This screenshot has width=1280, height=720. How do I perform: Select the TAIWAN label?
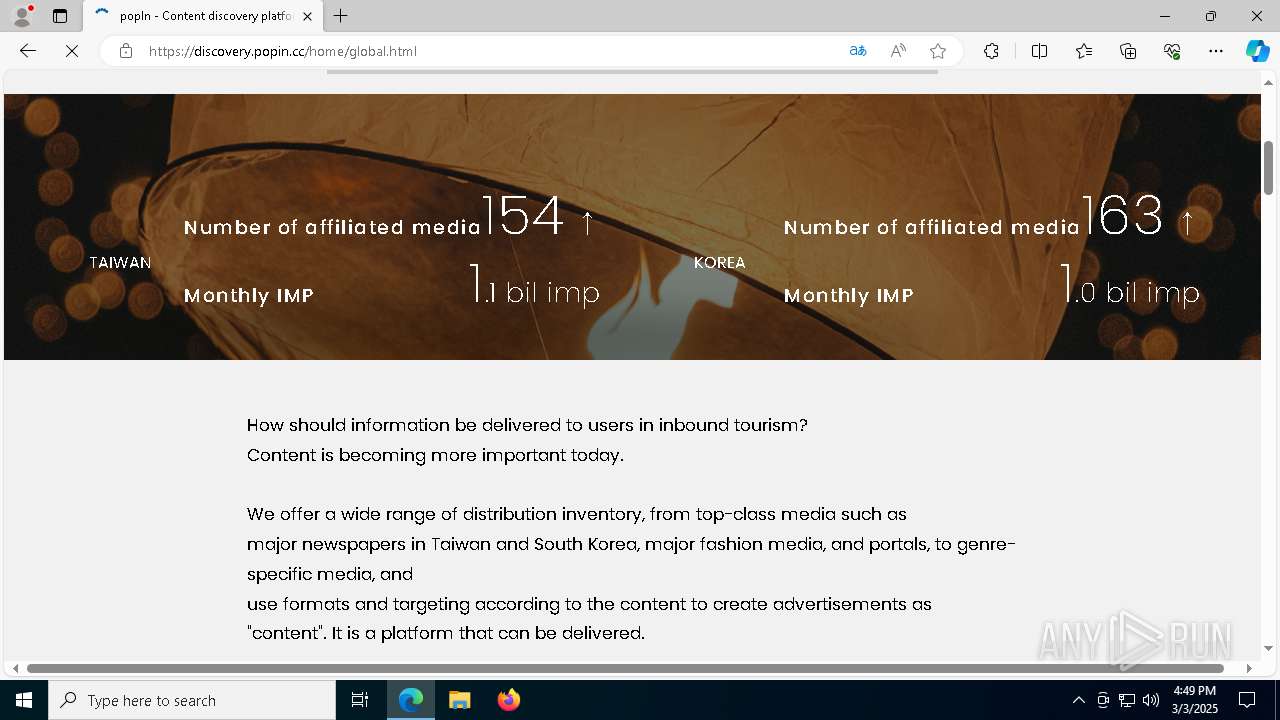(120, 262)
